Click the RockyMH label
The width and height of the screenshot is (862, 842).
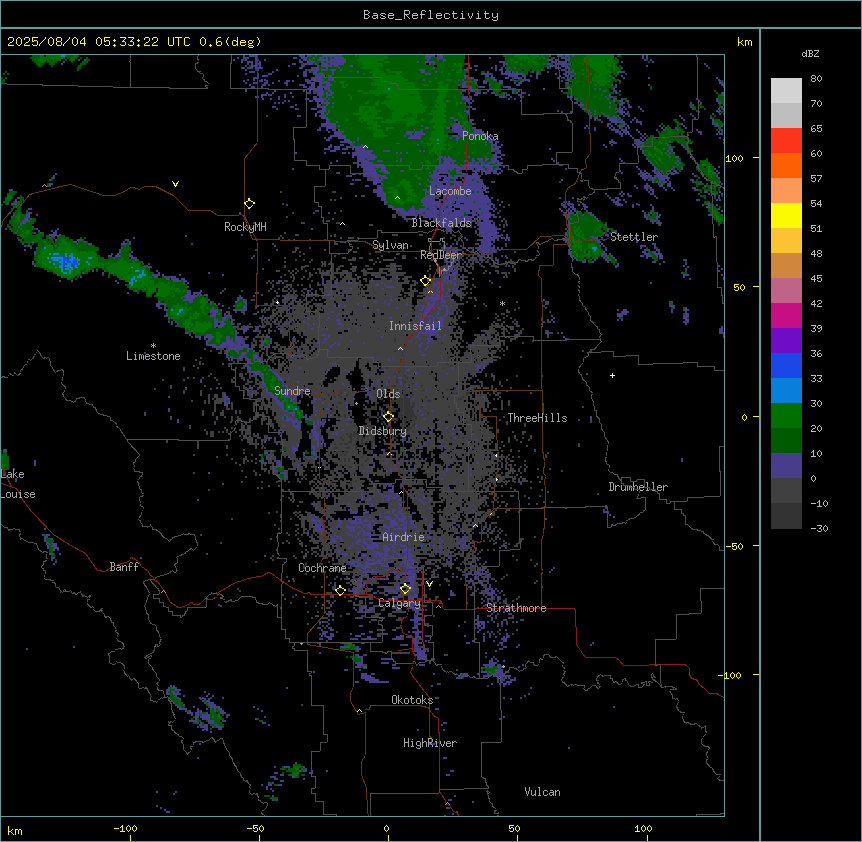tap(245, 227)
